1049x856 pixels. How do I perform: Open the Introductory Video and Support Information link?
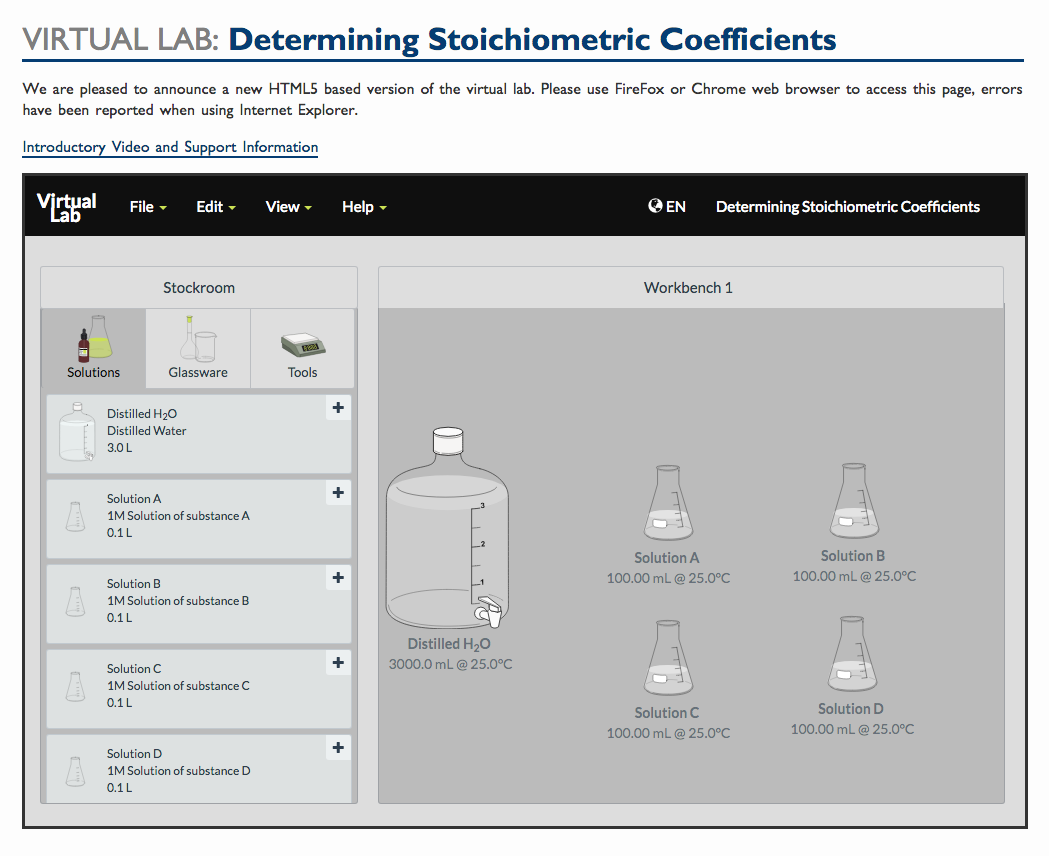(x=170, y=147)
